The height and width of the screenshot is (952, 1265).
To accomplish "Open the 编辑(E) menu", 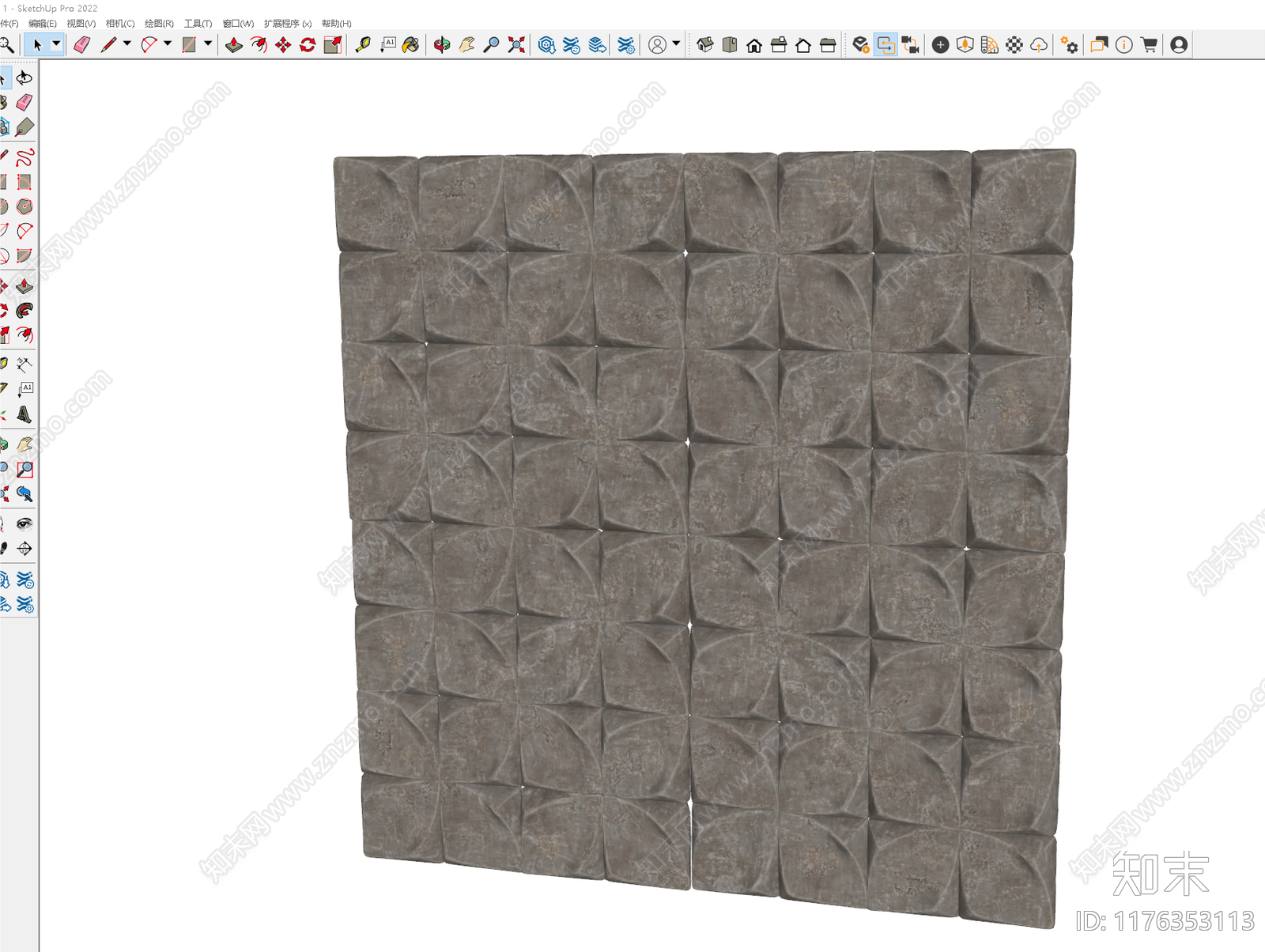I will [43, 24].
